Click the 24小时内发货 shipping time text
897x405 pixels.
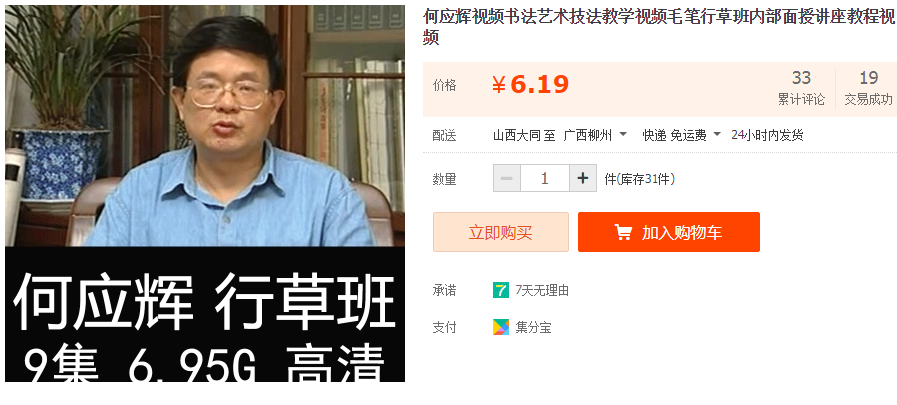click(767, 135)
